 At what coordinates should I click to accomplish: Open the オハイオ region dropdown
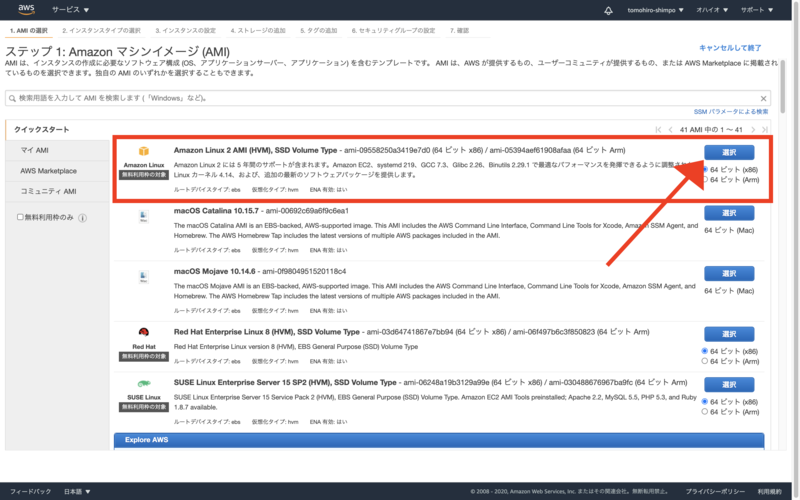click(712, 10)
